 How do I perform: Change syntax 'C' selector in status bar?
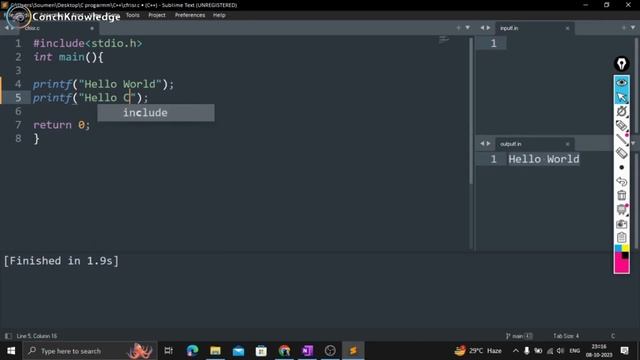[x=613, y=336]
